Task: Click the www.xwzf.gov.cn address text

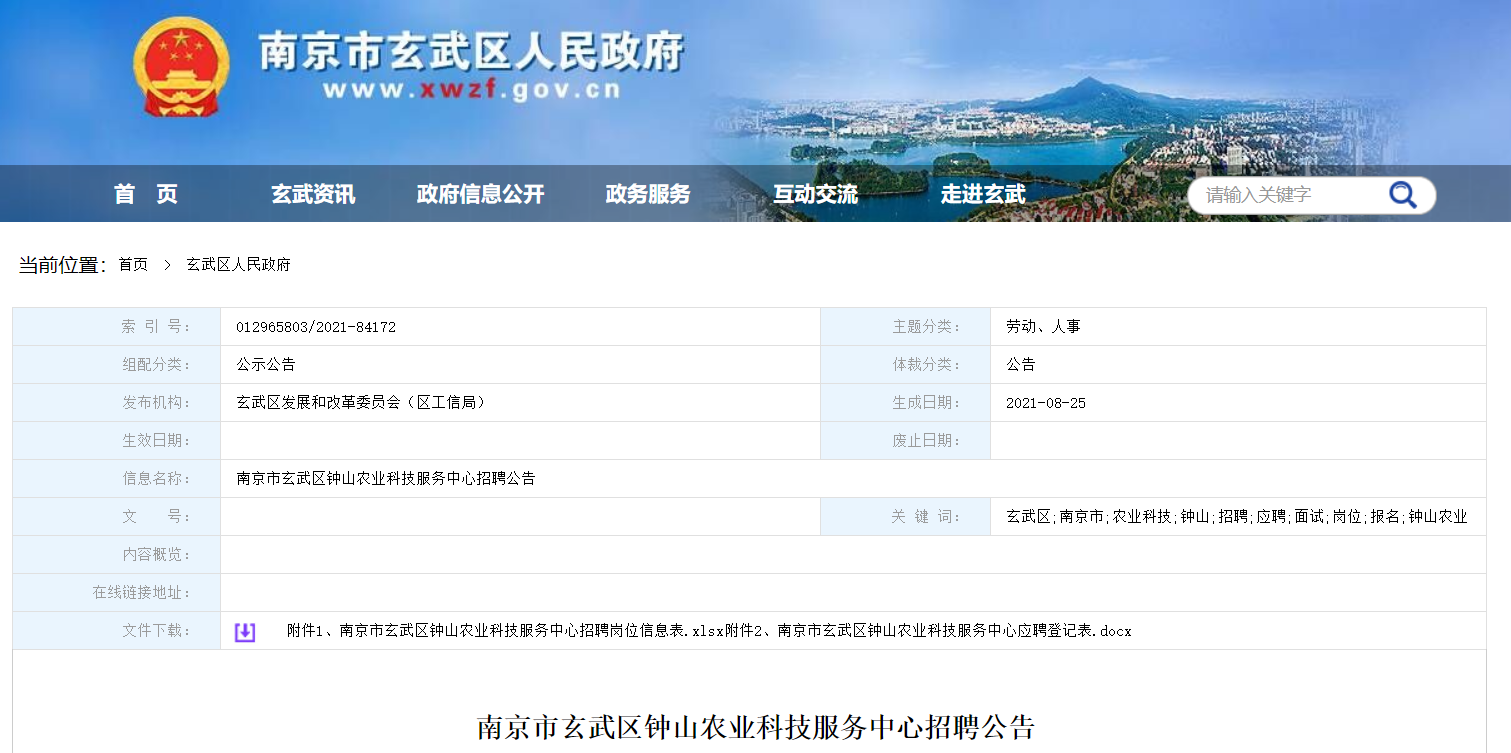Action: point(472,90)
